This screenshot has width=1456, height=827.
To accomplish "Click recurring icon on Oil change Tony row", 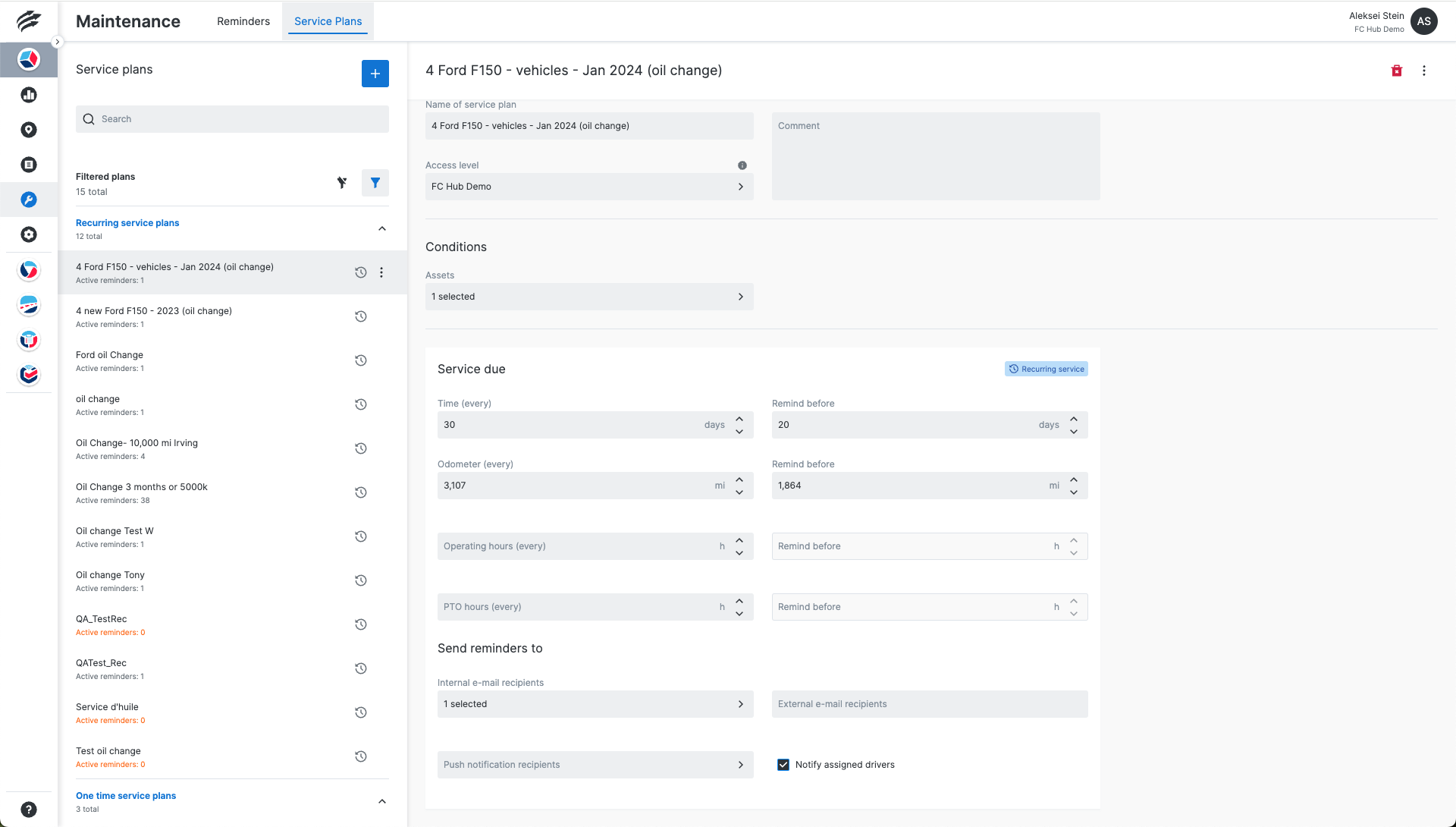I will pyautogui.click(x=361, y=580).
